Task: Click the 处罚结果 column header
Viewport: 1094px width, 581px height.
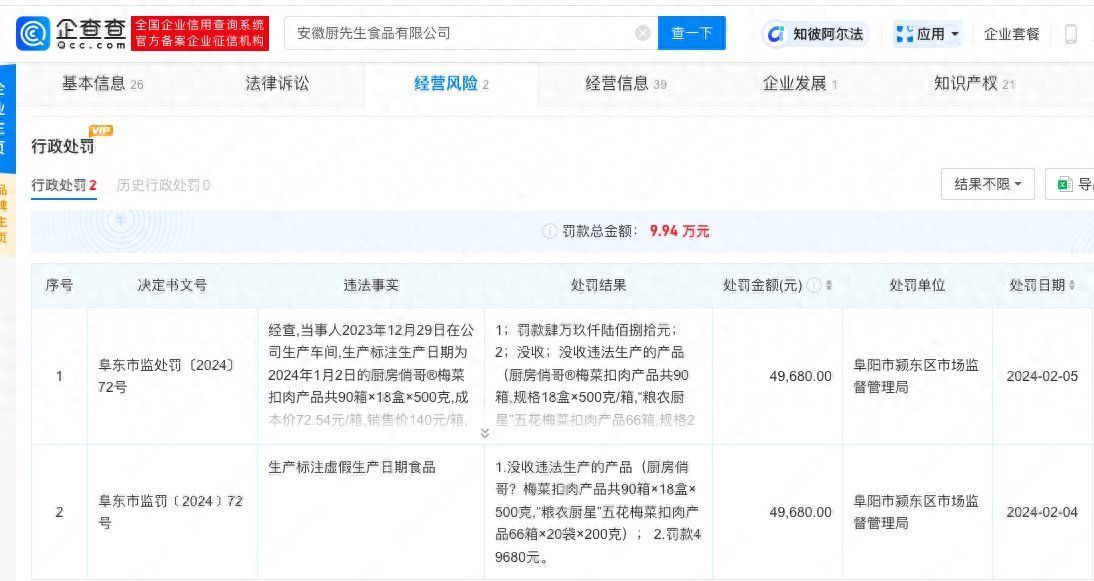Action: pyautogui.click(x=598, y=285)
